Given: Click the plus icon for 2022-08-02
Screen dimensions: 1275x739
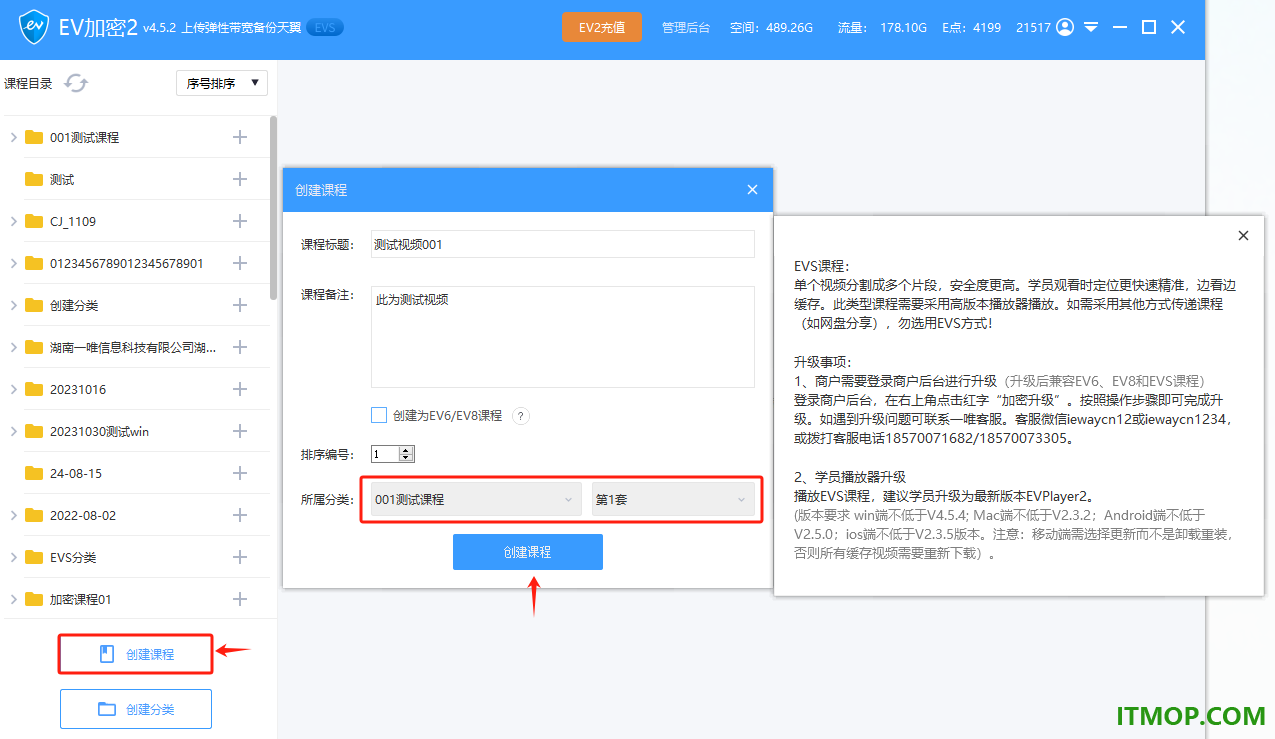Looking at the screenshot, I should tap(240, 515).
